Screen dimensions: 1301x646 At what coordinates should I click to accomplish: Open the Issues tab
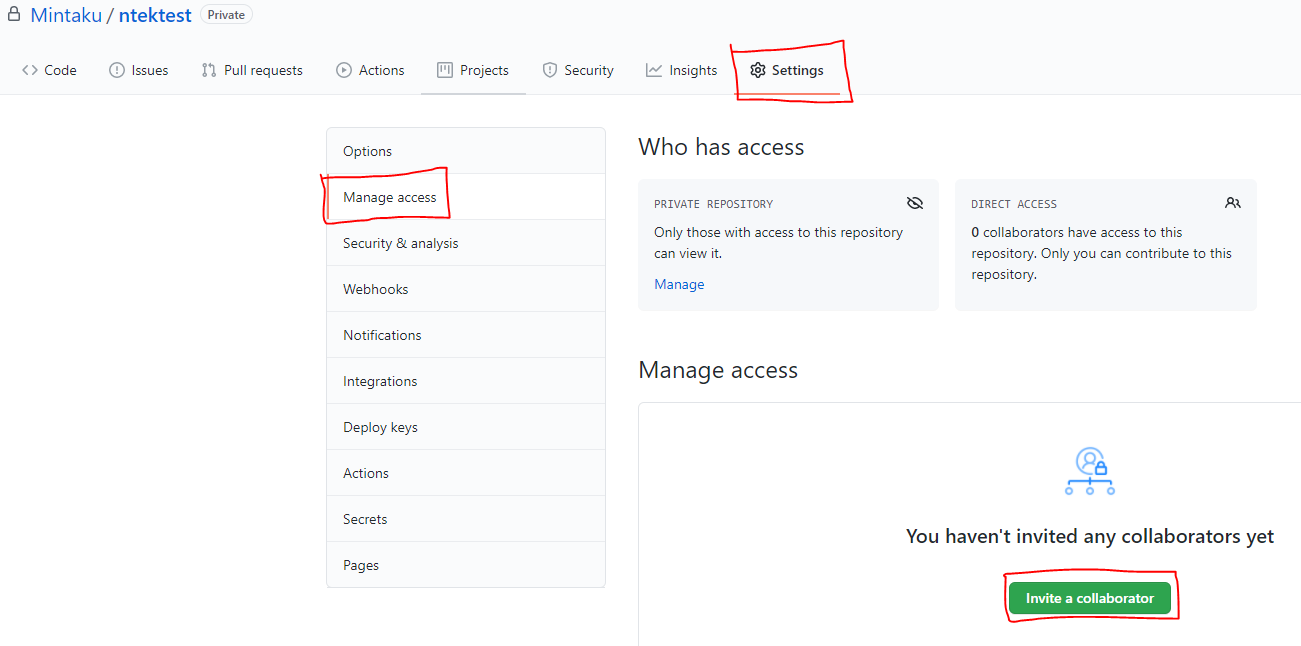(x=139, y=70)
